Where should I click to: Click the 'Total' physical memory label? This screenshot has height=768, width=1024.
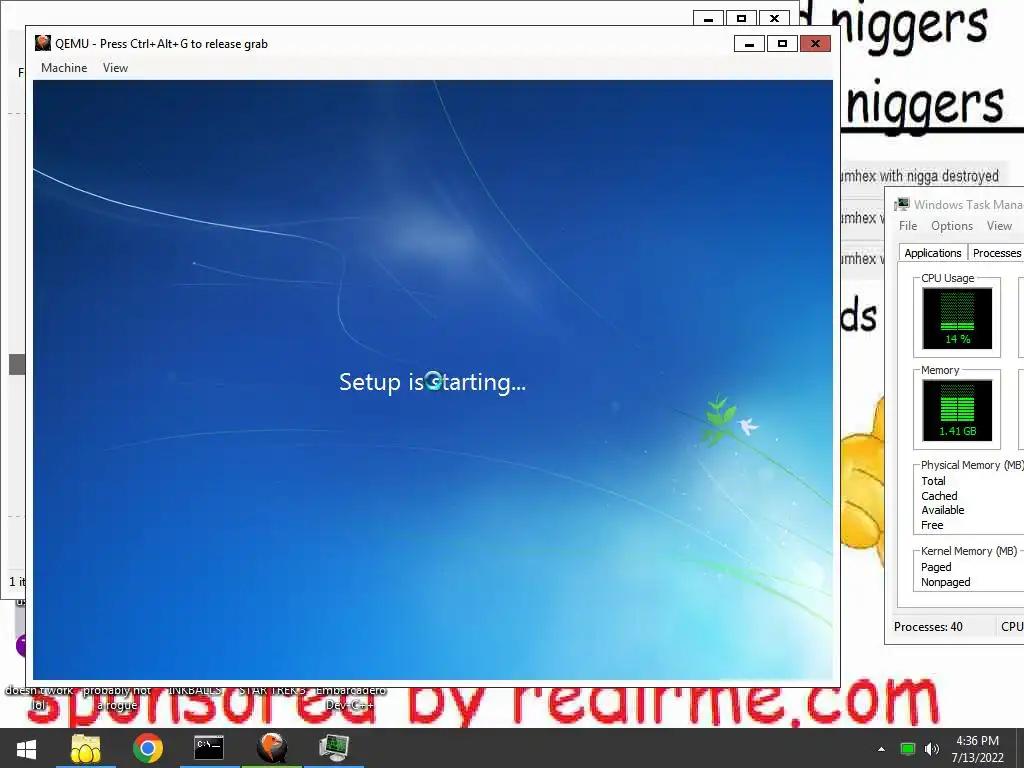click(x=933, y=481)
